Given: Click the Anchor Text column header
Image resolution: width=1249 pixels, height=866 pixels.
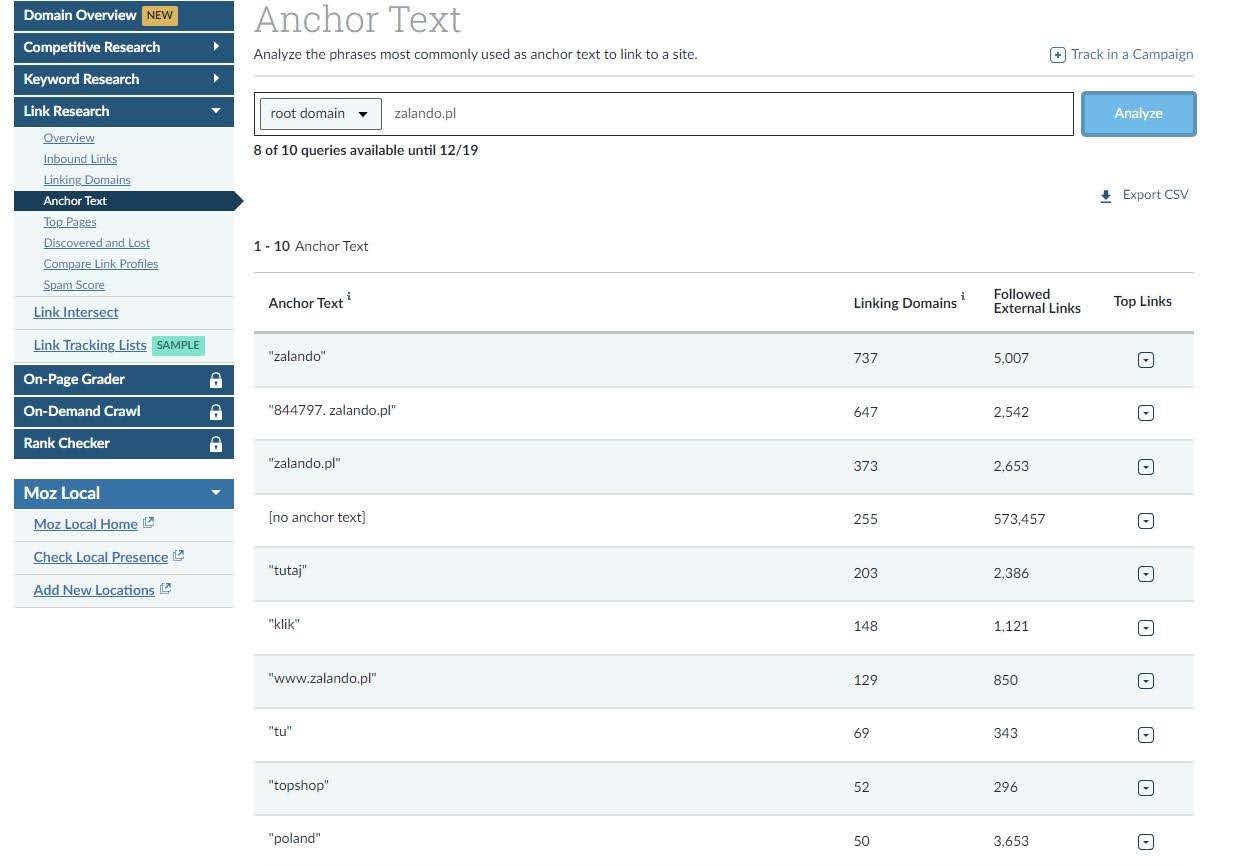Looking at the screenshot, I should click(x=306, y=303).
